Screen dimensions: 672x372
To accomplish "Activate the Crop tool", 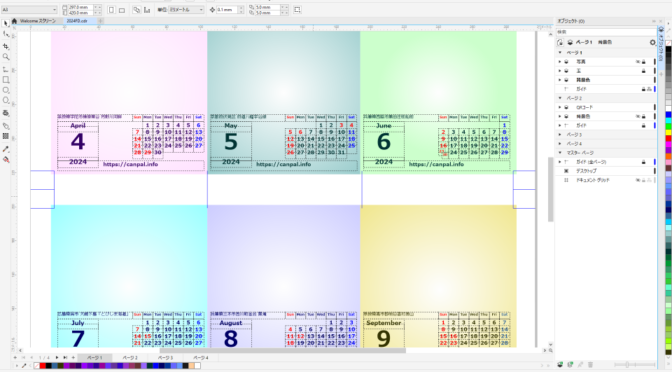I will tap(6, 46).
